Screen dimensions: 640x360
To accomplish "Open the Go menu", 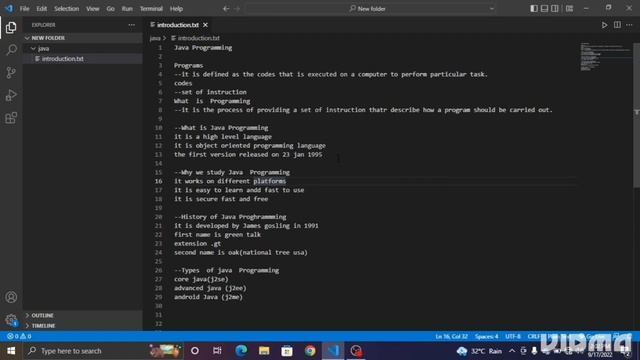I will click(x=111, y=9).
